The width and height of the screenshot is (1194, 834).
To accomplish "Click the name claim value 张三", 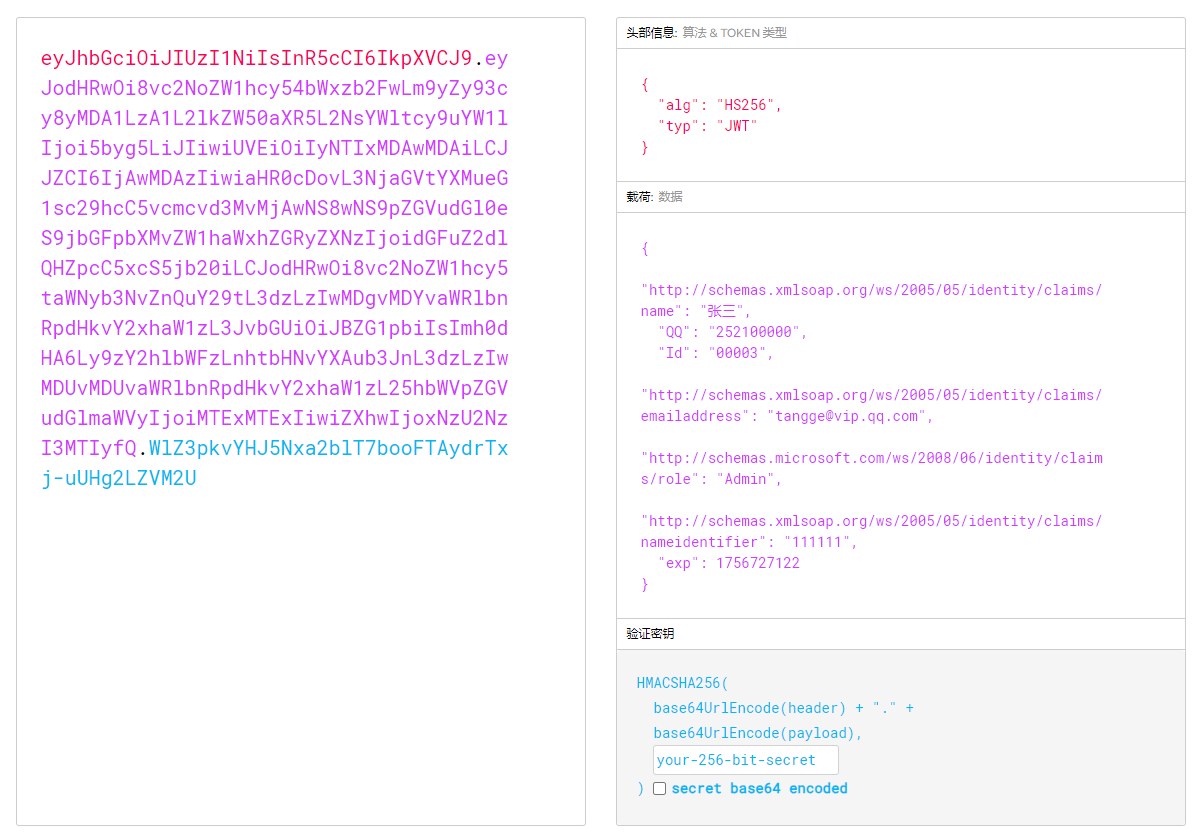I will click(721, 312).
